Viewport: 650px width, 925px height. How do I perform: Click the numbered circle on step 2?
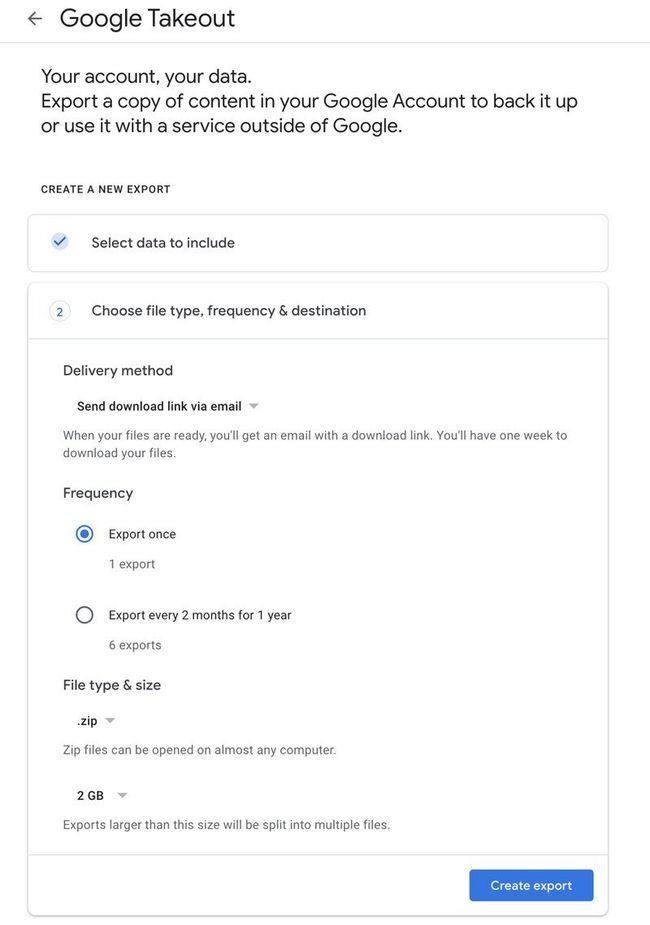pos(59,311)
